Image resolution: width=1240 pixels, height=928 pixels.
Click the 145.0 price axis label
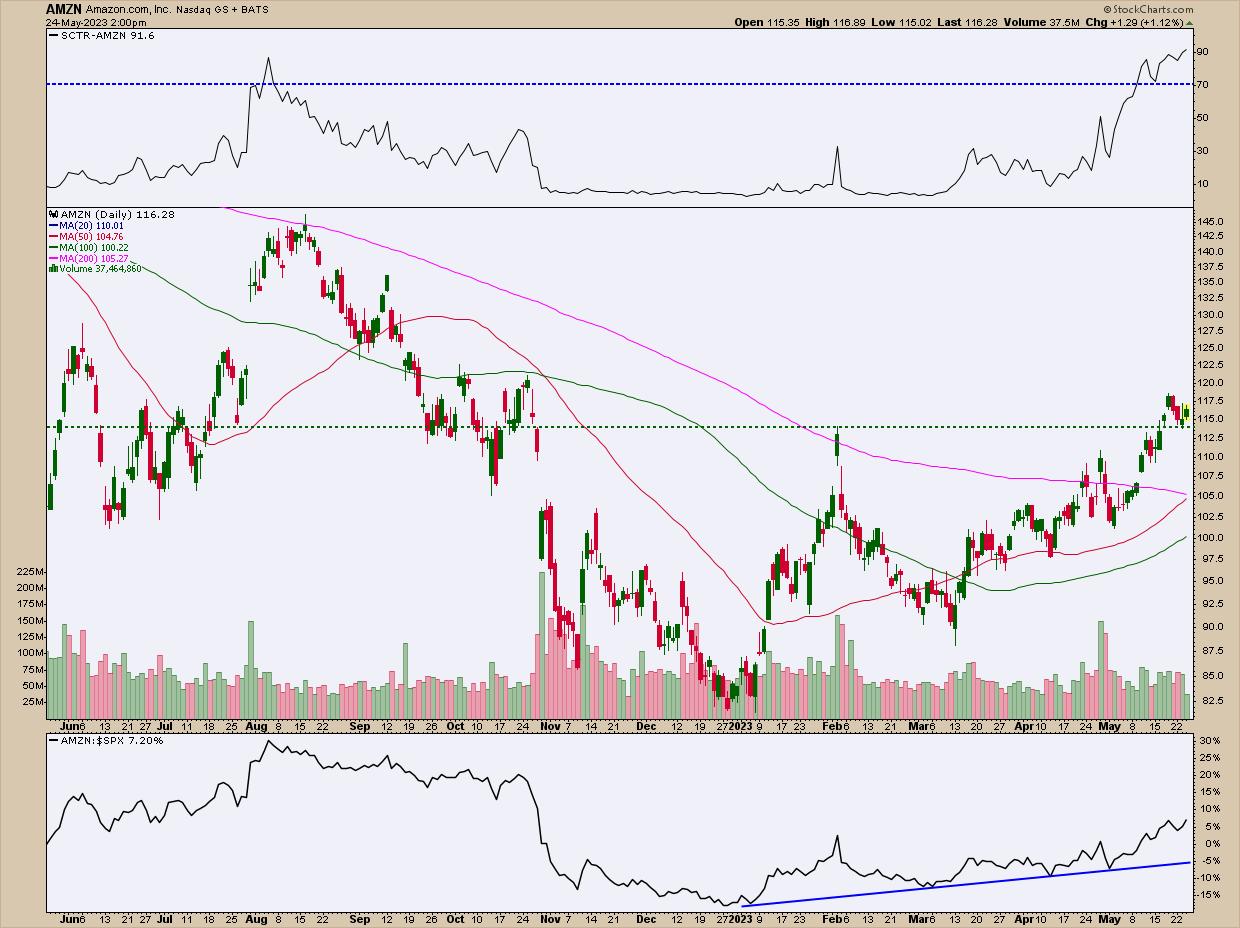pyautogui.click(x=1211, y=221)
